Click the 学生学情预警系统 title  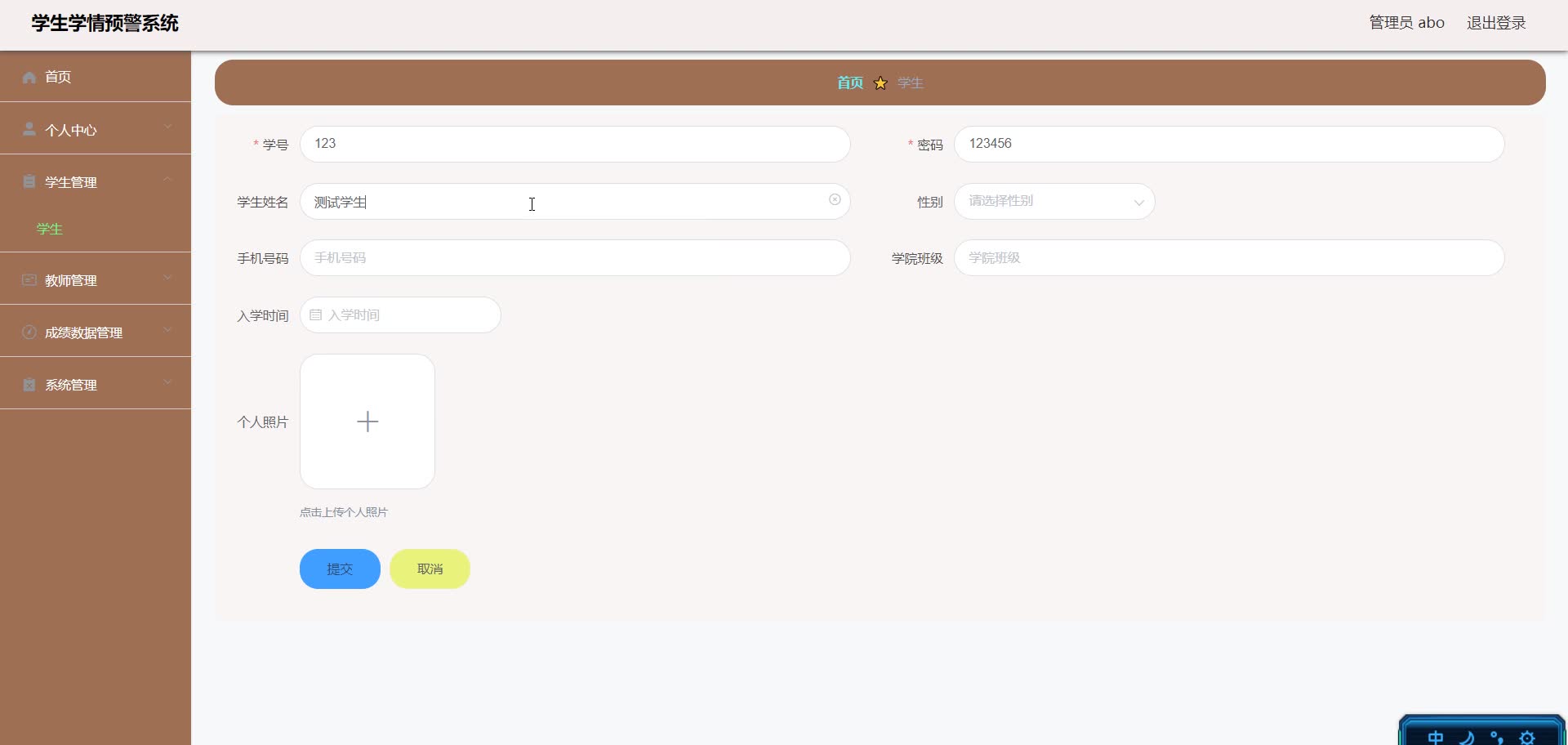point(105,23)
